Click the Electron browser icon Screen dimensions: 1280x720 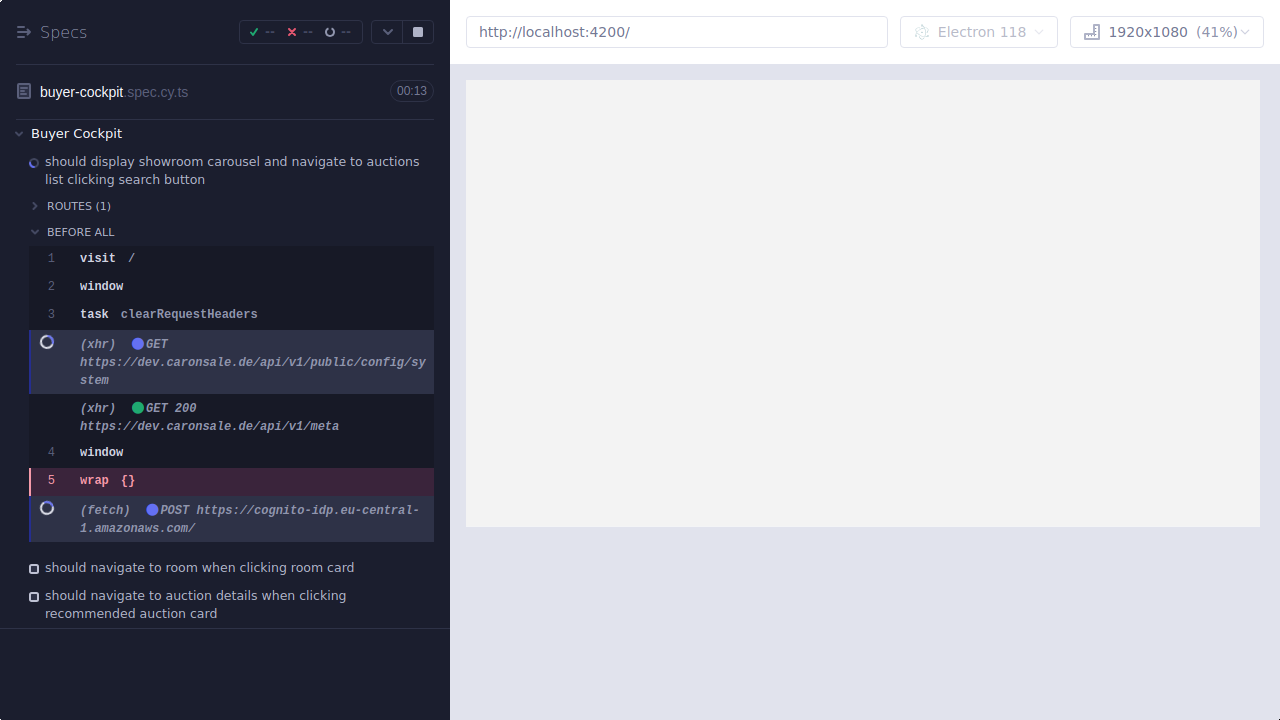tap(922, 32)
